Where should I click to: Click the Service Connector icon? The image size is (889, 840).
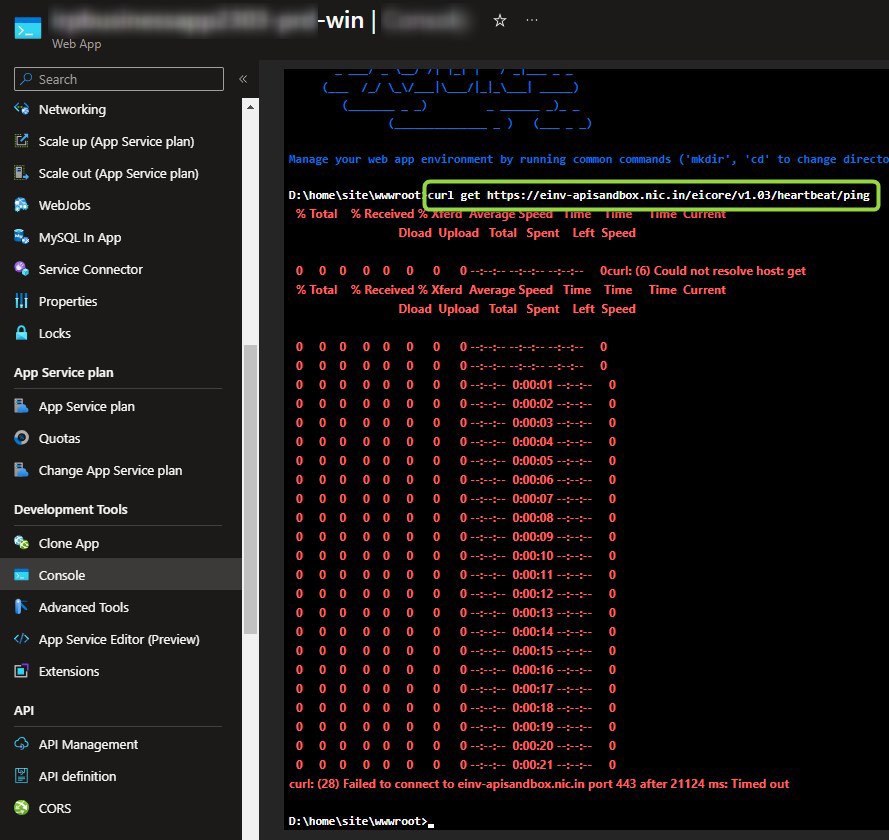click(x=20, y=270)
